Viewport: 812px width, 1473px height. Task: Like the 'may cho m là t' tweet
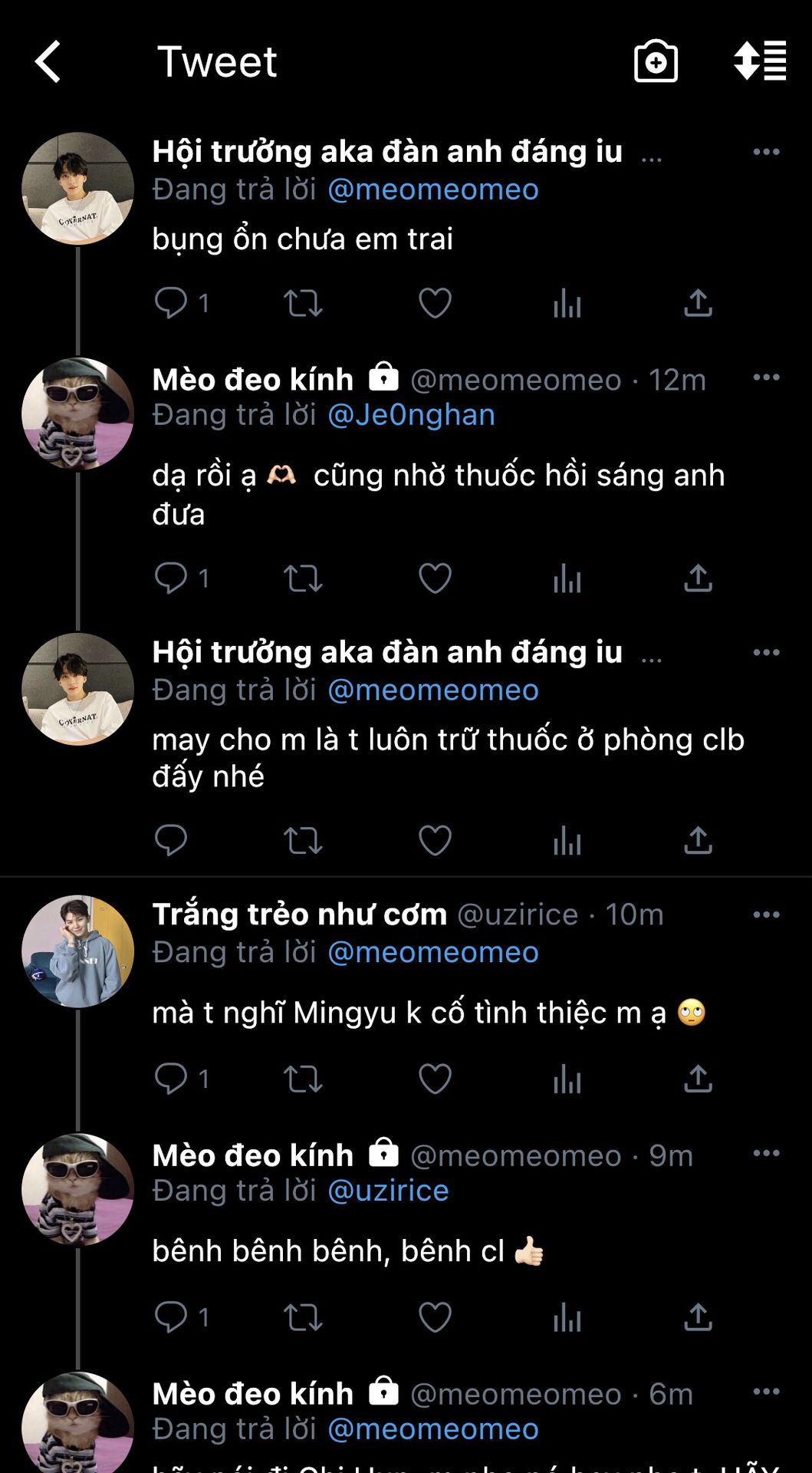click(435, 841)
